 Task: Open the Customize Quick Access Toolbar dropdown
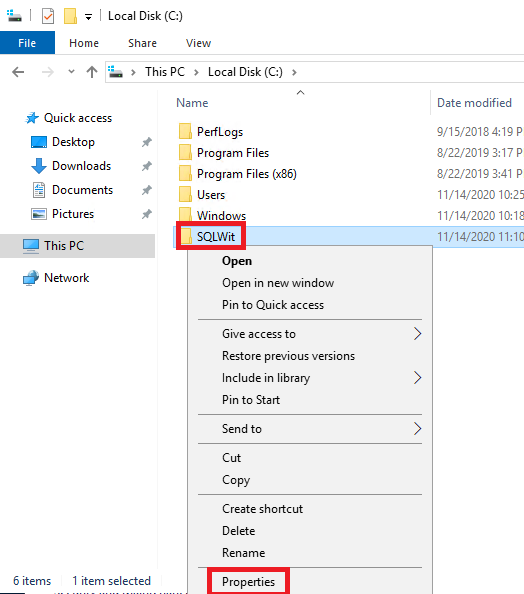88,17
